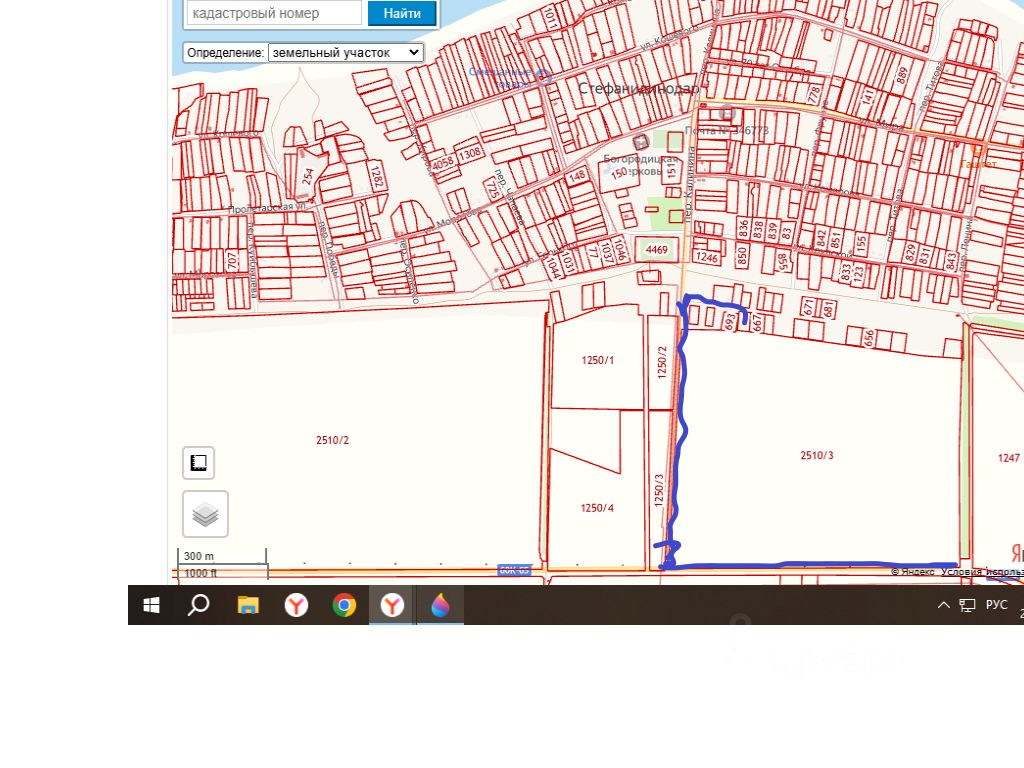Select land parcel 1250/4
The width and height of the screenshot is (1024, 768).
[x=597, y=508]
